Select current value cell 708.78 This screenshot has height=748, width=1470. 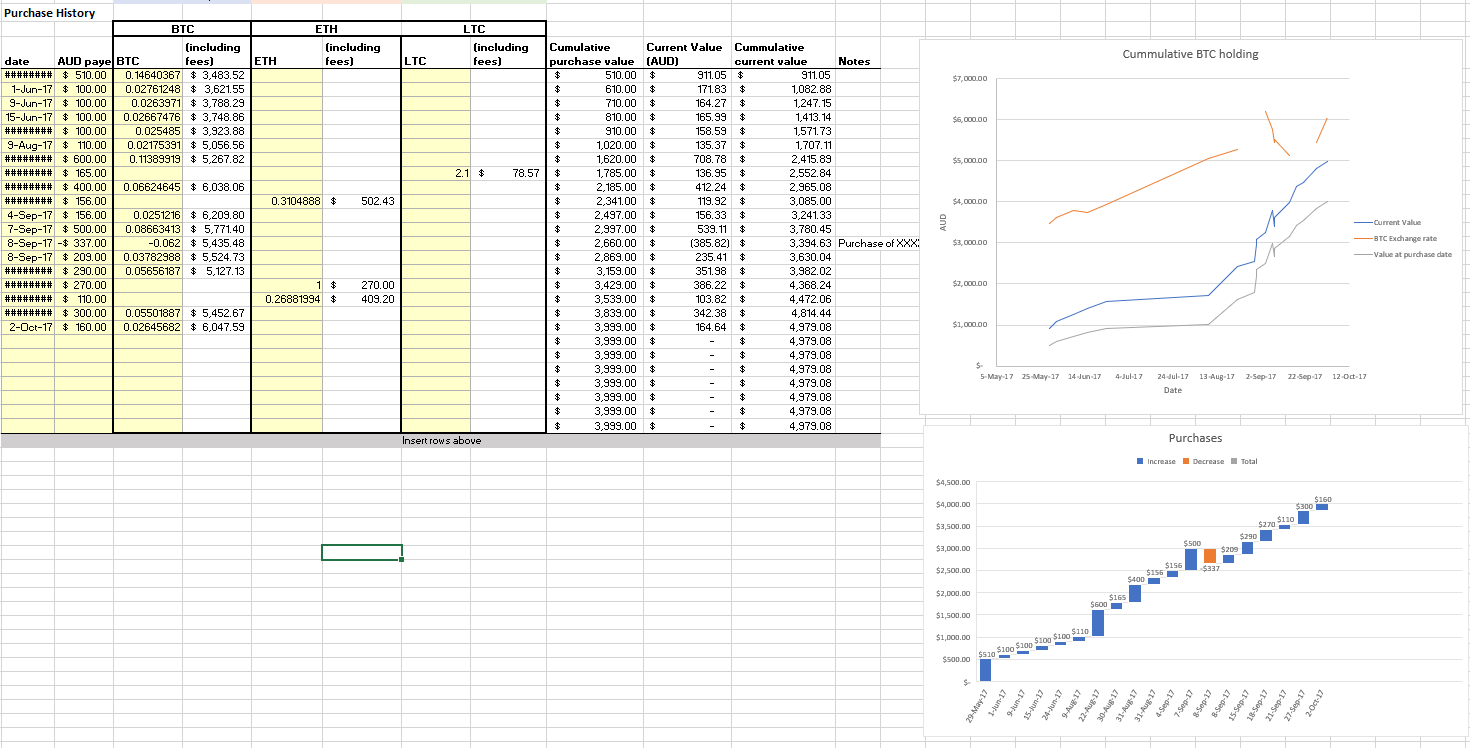[689, 159]
